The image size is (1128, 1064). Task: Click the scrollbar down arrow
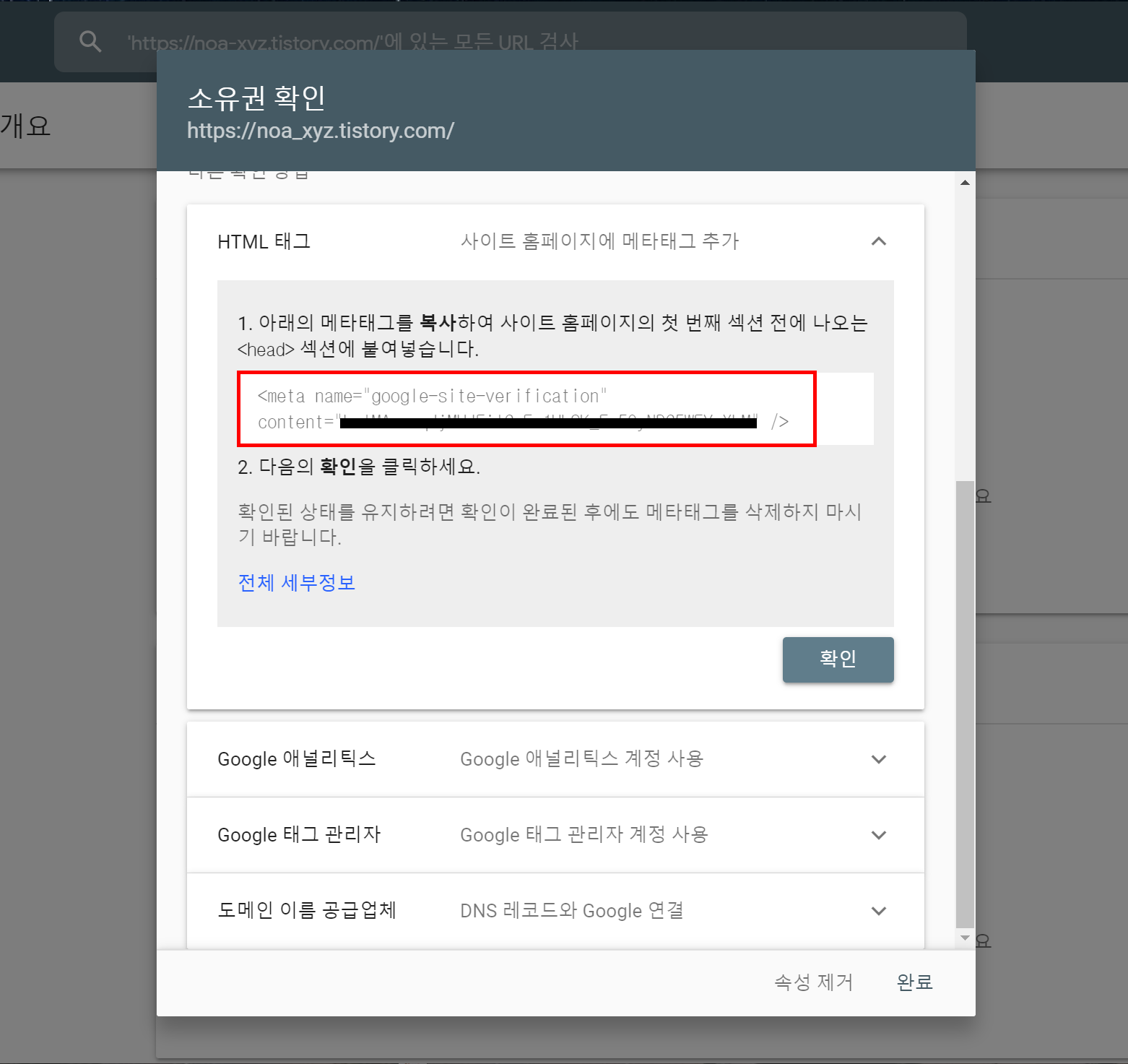point(965,938)
